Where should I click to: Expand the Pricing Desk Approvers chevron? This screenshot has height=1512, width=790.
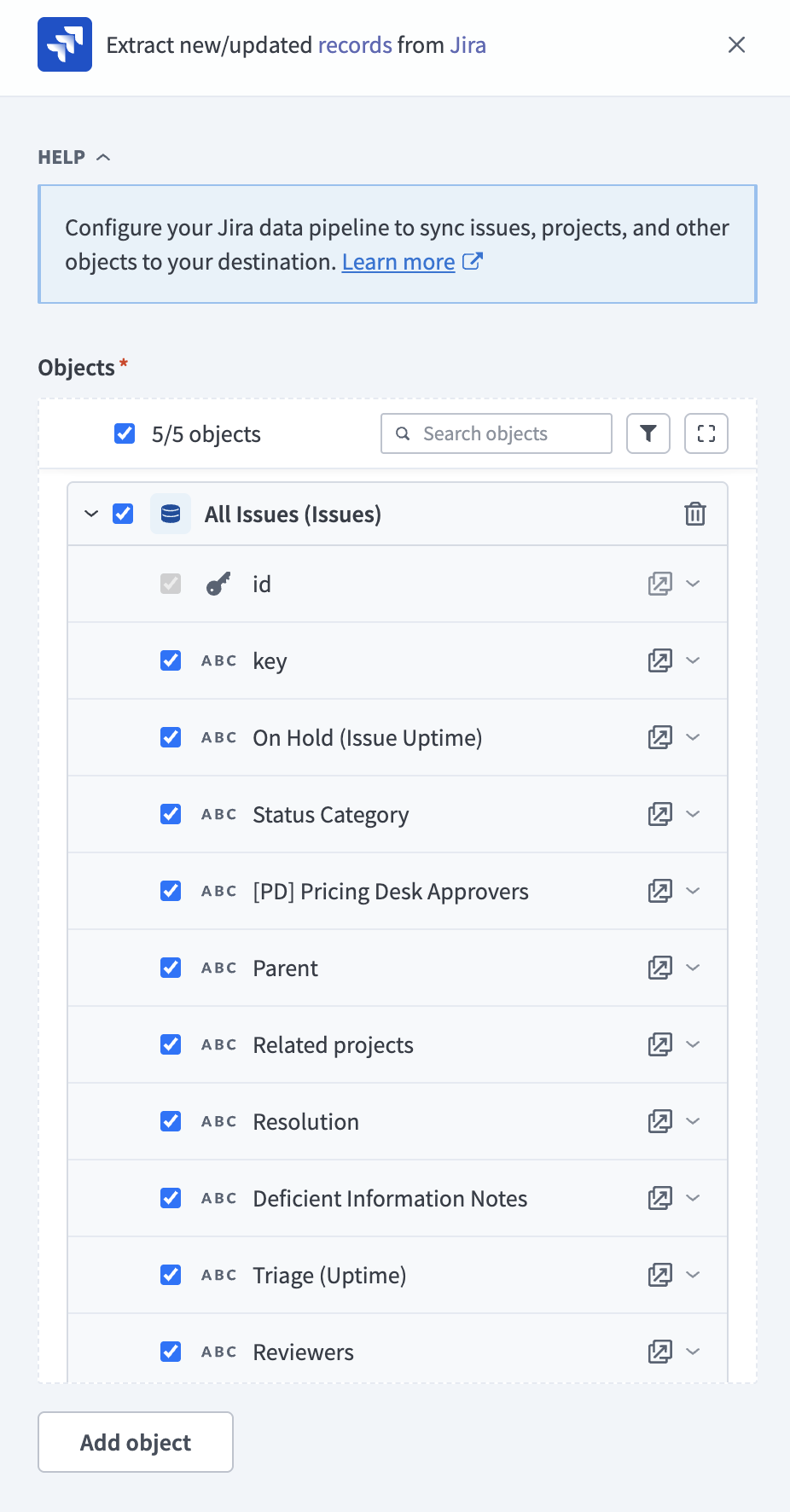point(693,891)
